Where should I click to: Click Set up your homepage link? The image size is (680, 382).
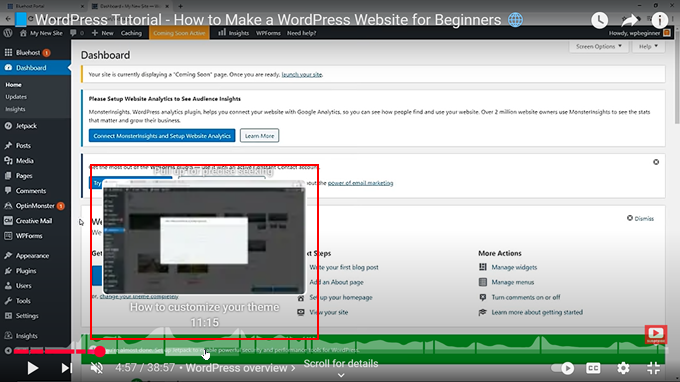click(x=341, y=297)
